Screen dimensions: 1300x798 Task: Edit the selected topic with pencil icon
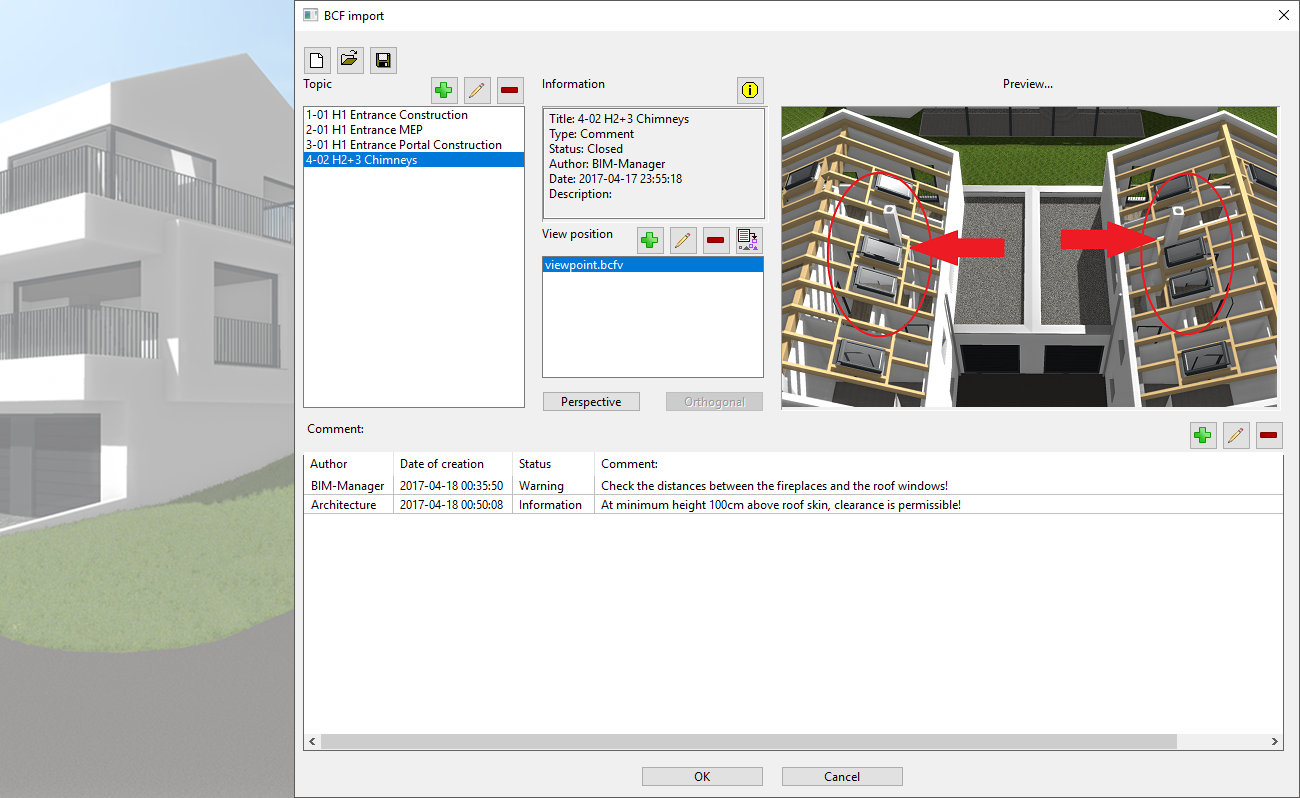[x=477, y=91]
